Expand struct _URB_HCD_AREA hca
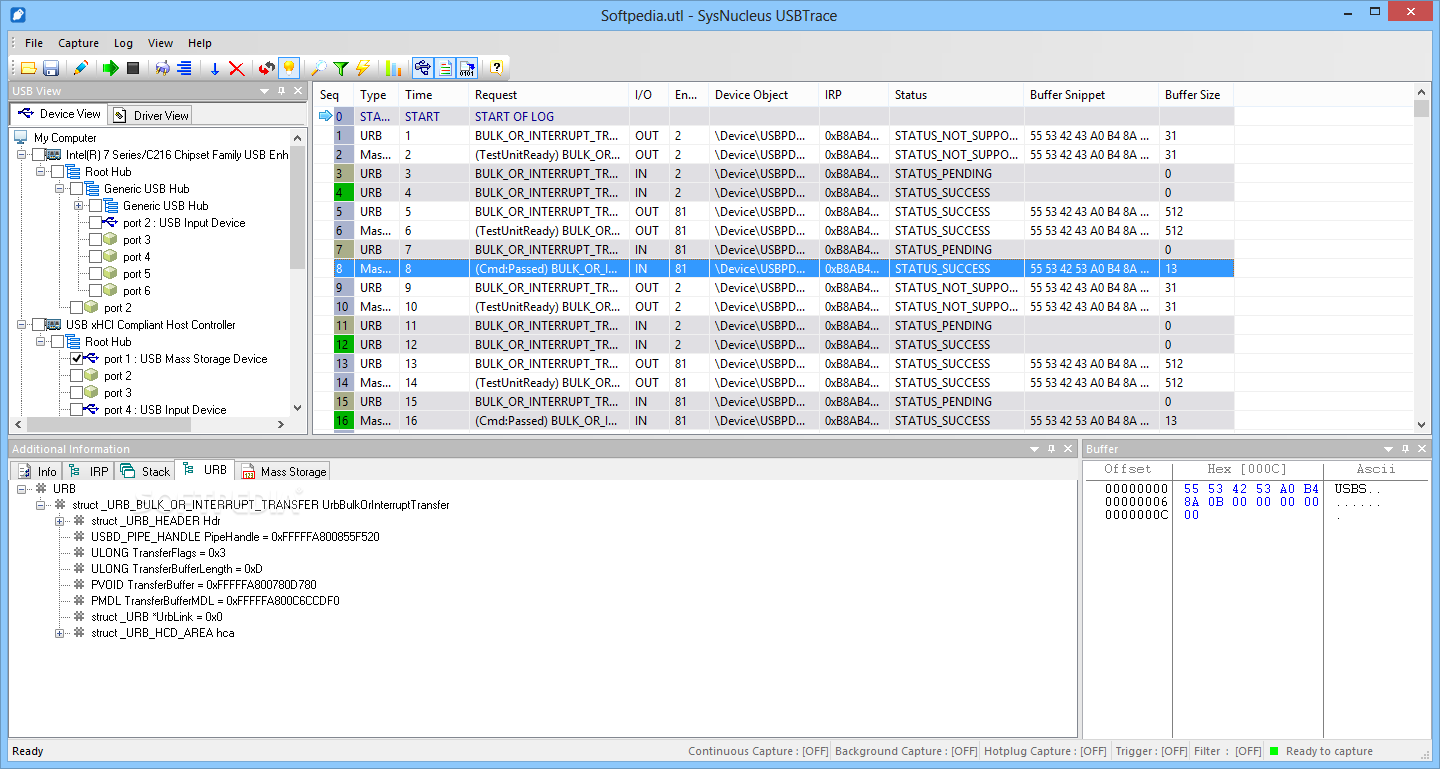Image resolution: width=1440 pixels, height=769 pixels. 59,633
